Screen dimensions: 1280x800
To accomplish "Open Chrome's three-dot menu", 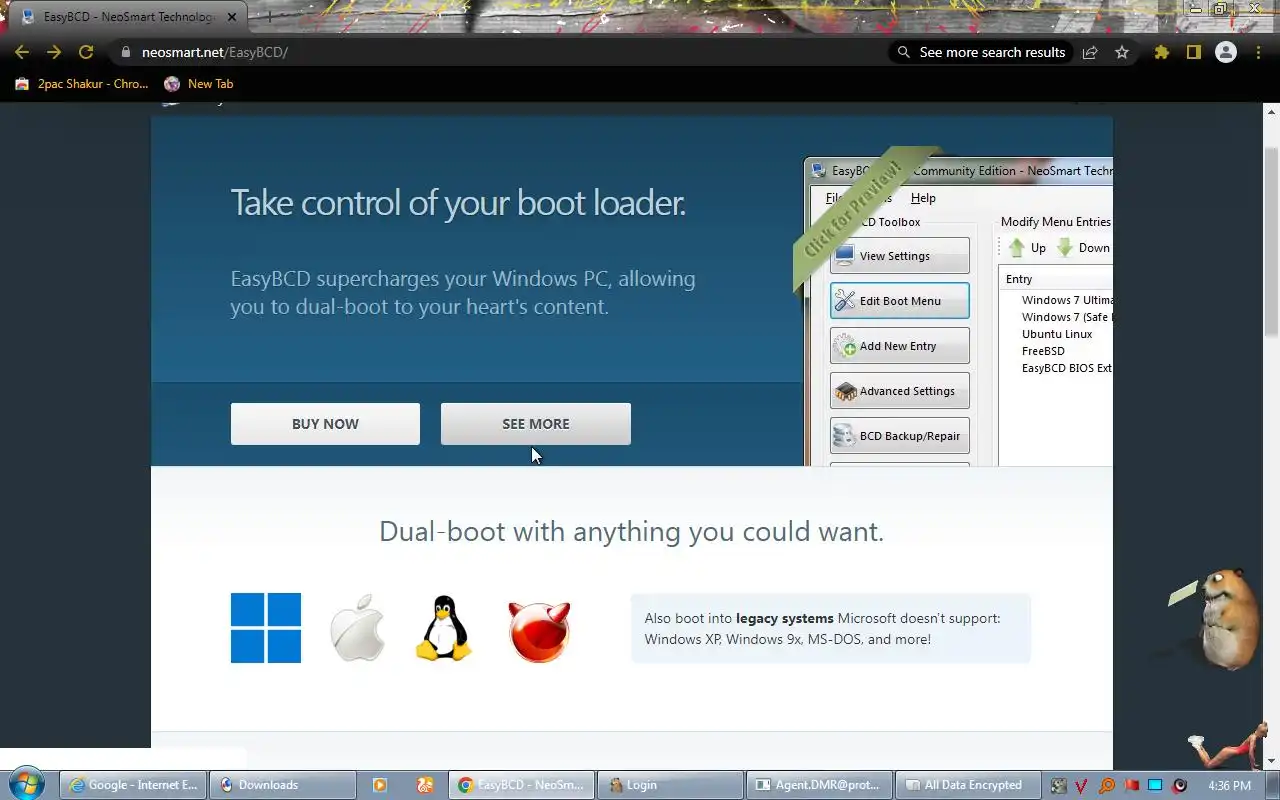I will (x=1259, y=52).
